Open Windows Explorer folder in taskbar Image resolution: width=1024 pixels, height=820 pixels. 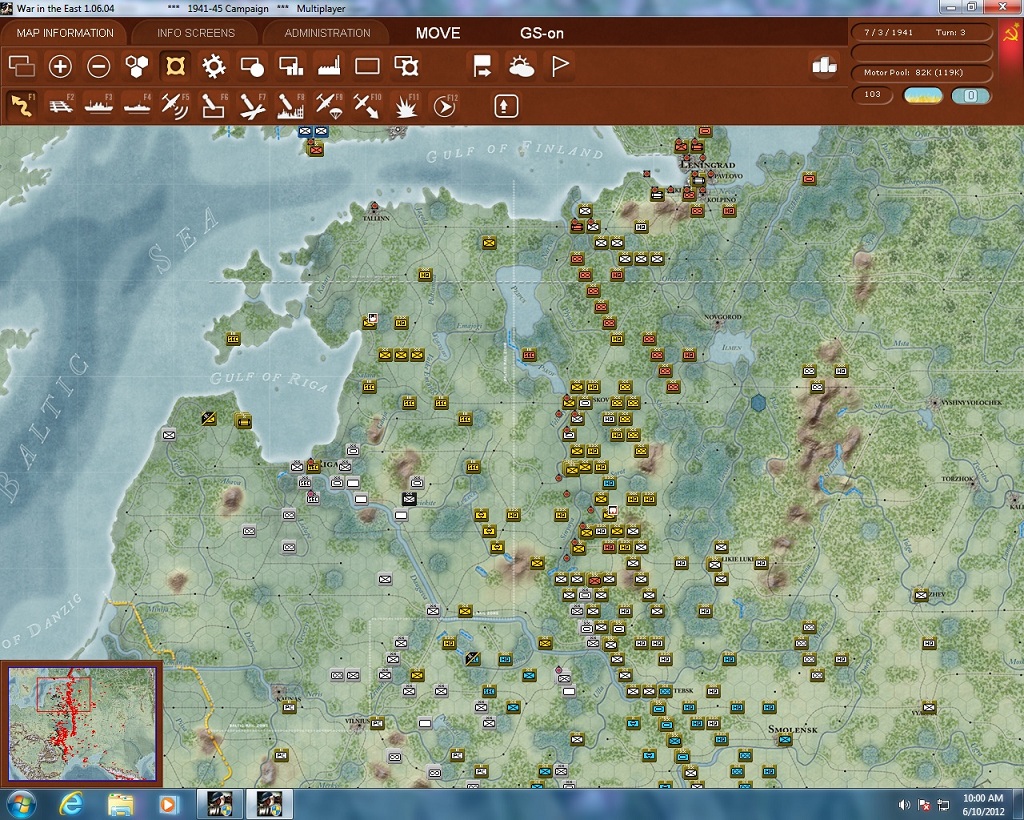click(120, 804)
